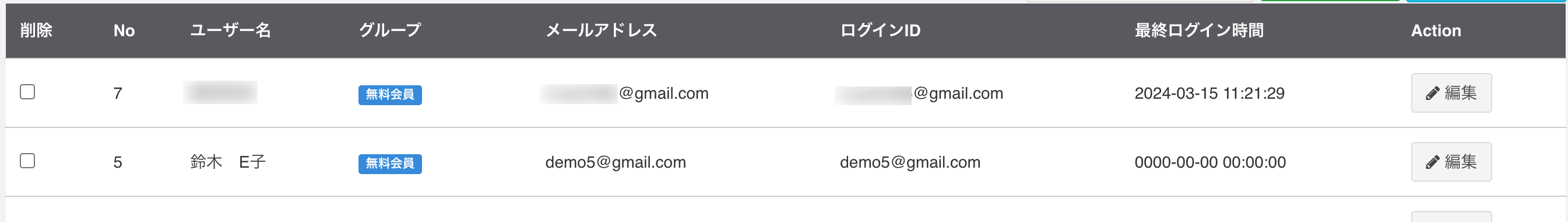The width and height of the screenshot is (1568, 222).
Task: Click the blurred user name in row No 7
Action: tap(220, 92)
